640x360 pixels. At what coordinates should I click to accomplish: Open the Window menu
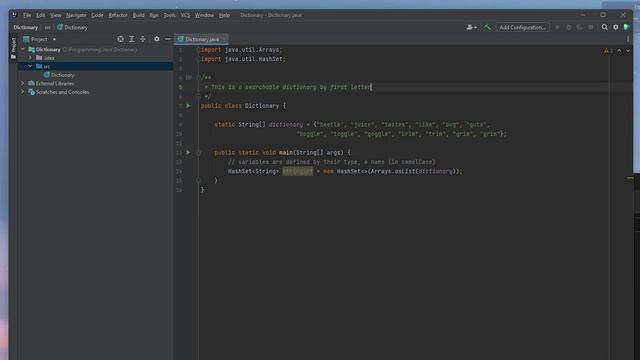pyautogui.click(x=204, y=15)
